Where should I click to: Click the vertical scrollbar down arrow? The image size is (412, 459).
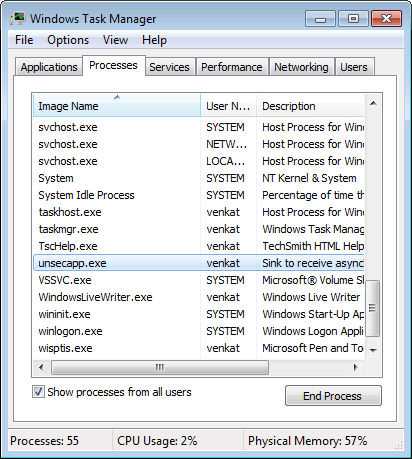373,350
